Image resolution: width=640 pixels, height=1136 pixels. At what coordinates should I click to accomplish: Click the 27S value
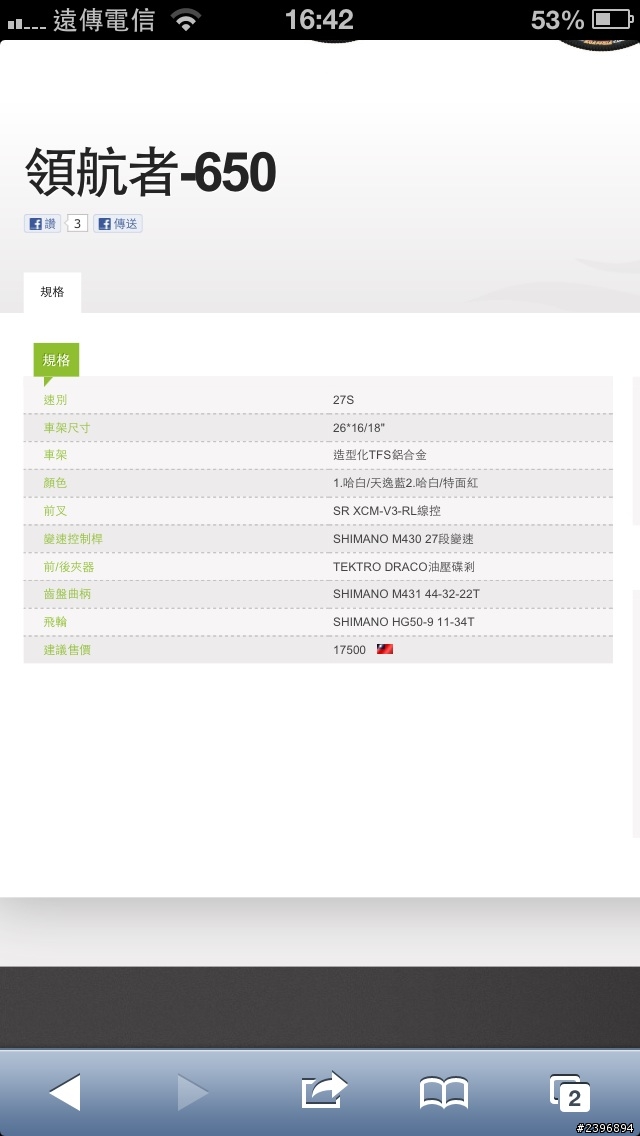click(344, 400)
